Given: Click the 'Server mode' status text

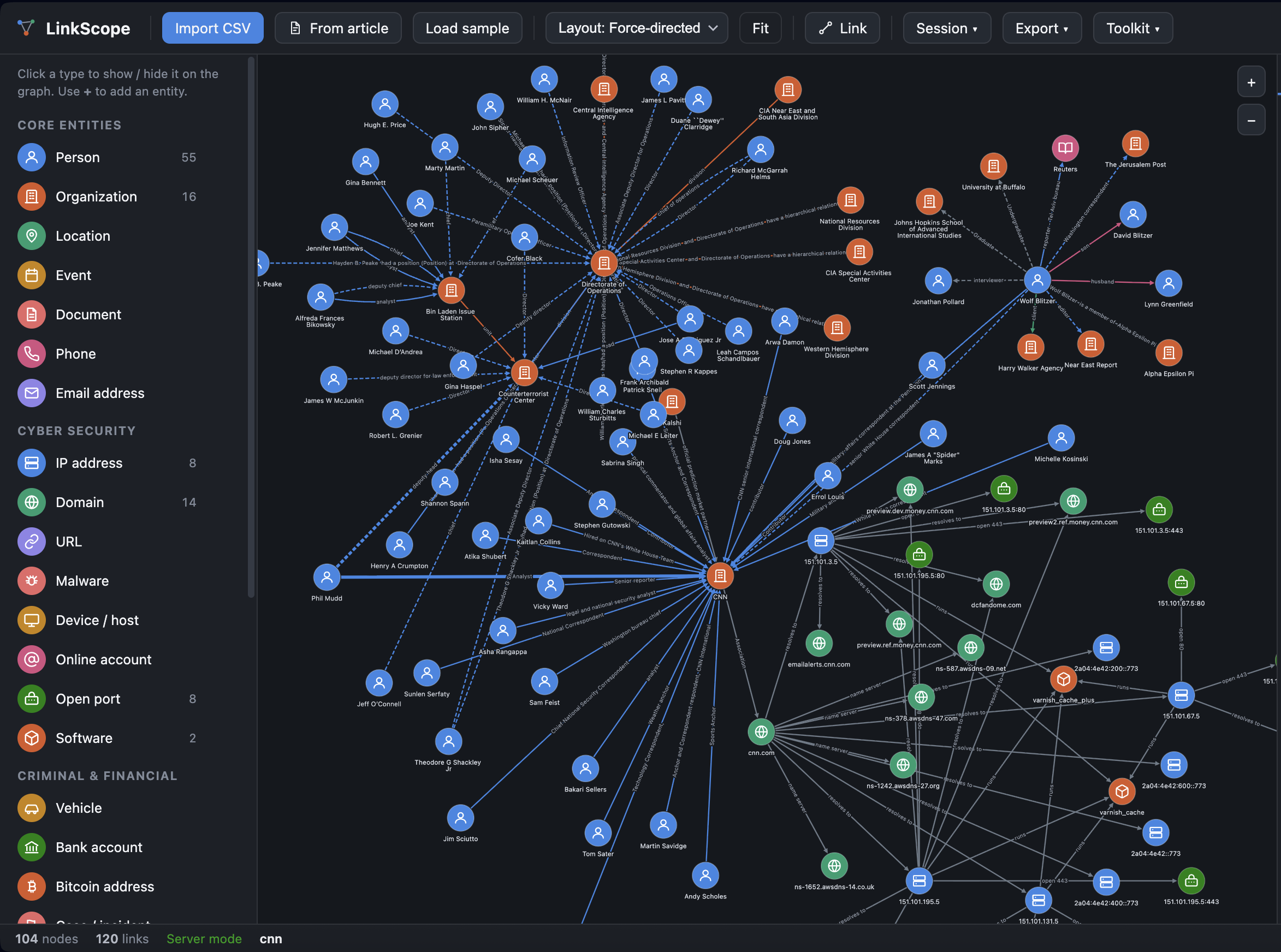Looking at the screenshot, I should point(204,939).
